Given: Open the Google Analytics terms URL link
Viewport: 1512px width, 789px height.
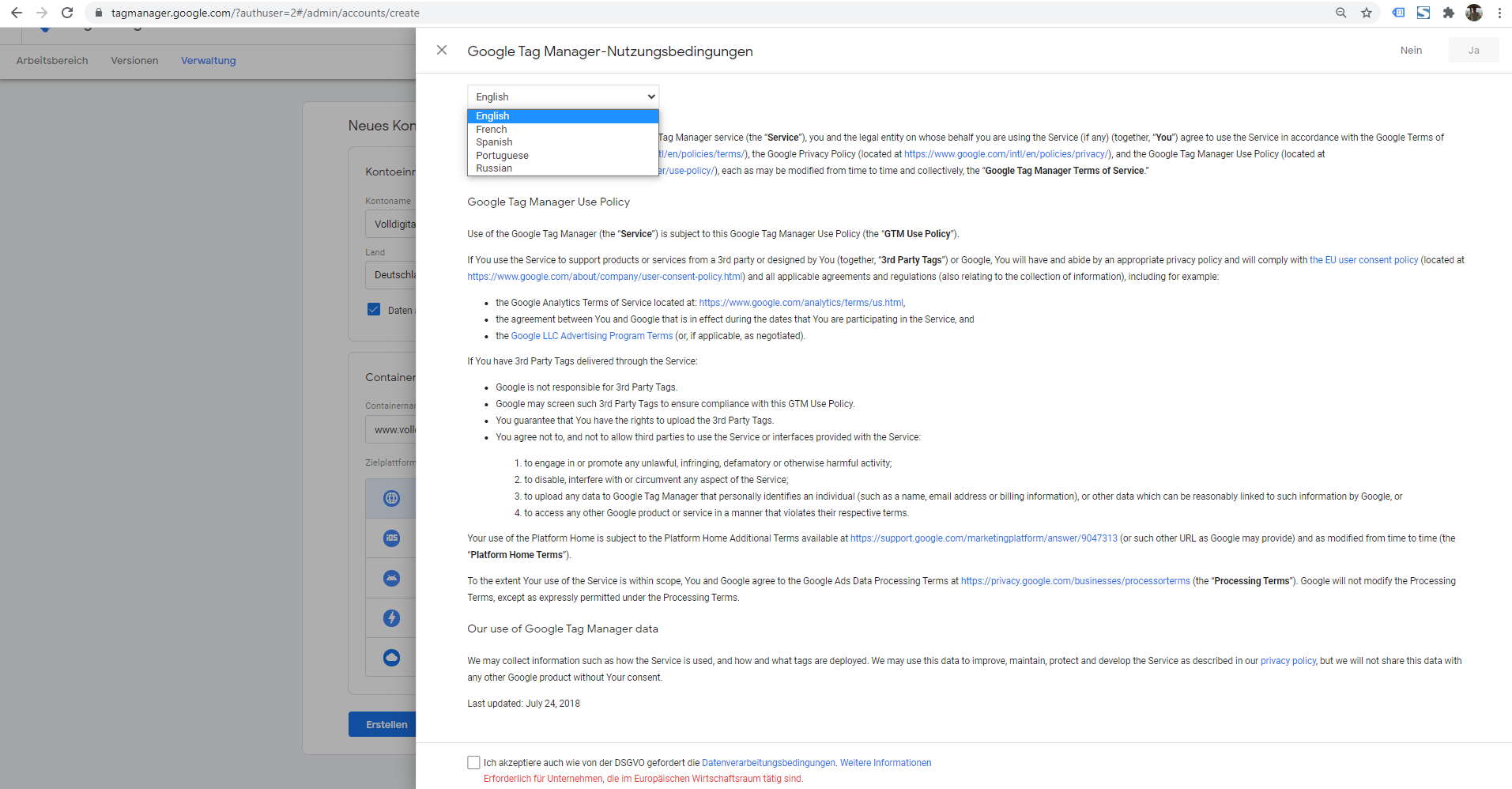Looking at the screenshot, I should tap(801, 303).
